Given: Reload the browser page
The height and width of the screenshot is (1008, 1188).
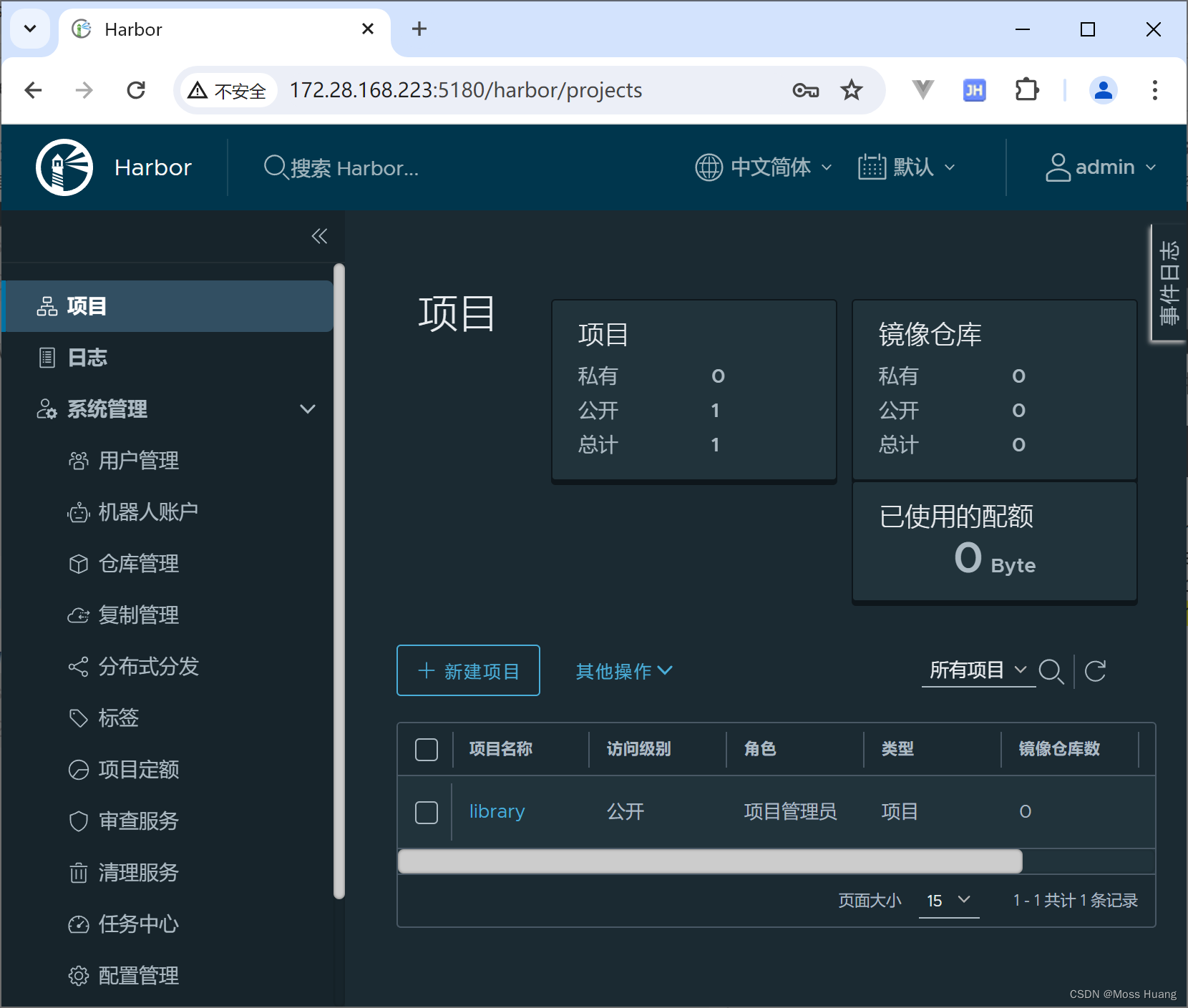Looking at the screenshot, I should (x=136, y=90).
